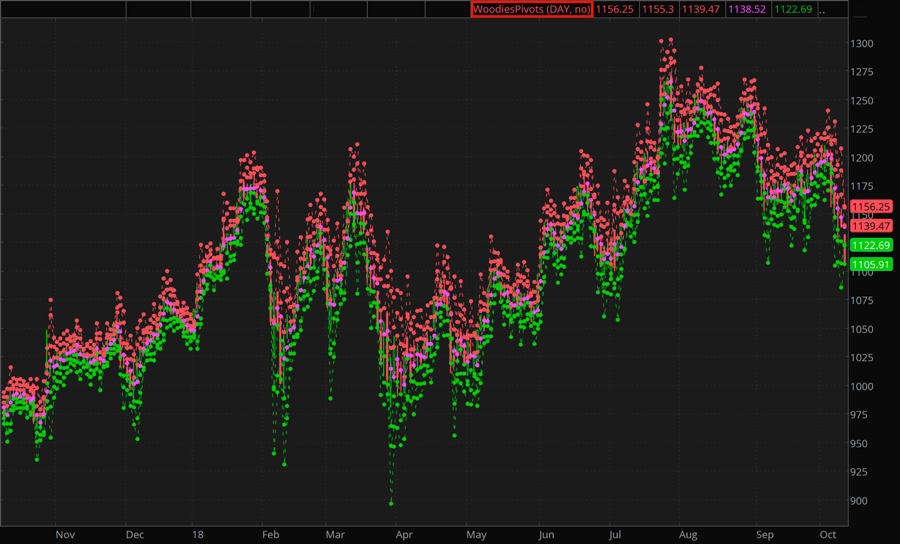Click the 900 level on the price axis
Screen dimensions: 900x544
[860, 501]
